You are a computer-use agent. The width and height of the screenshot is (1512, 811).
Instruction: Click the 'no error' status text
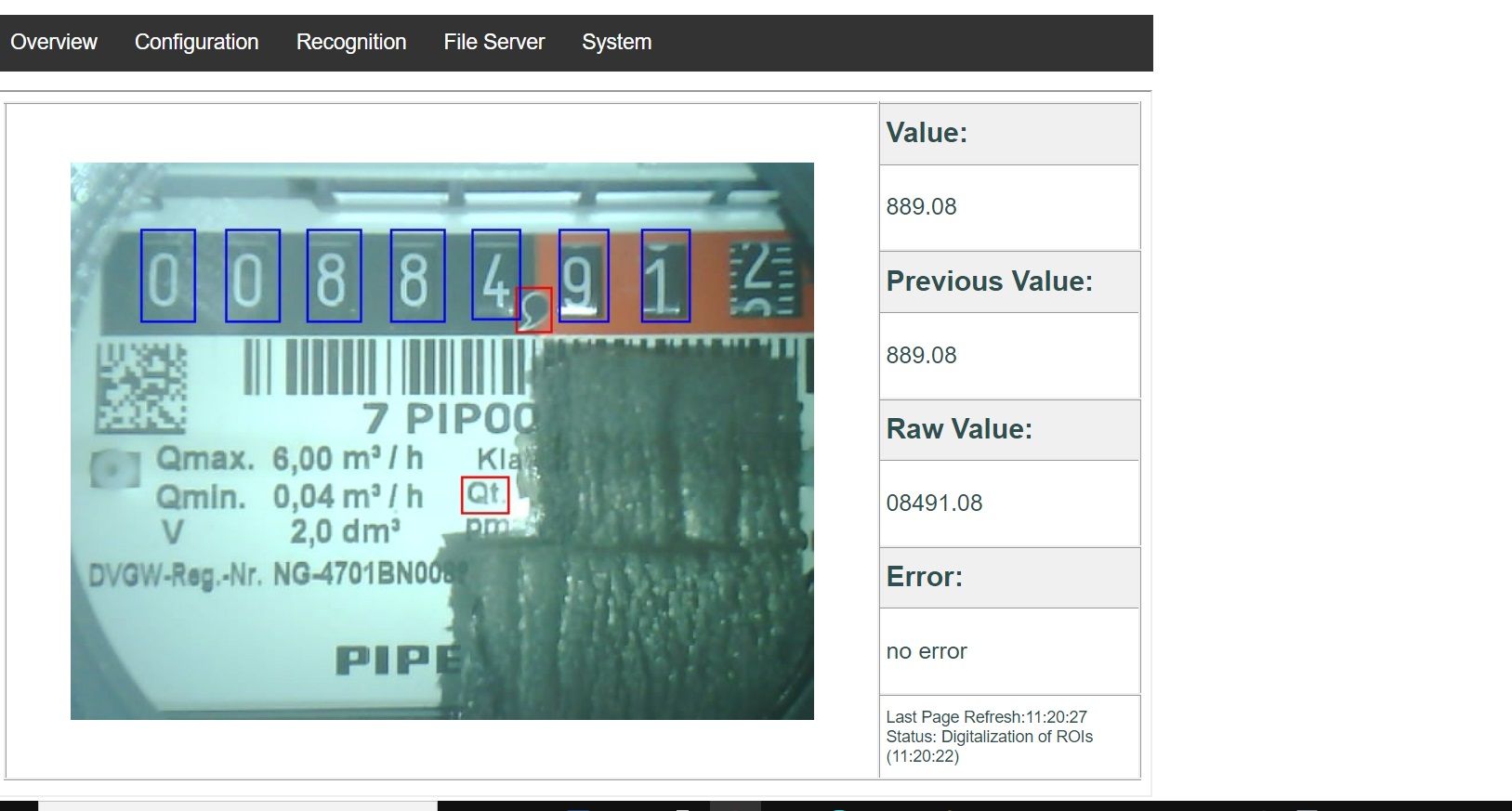927,651
